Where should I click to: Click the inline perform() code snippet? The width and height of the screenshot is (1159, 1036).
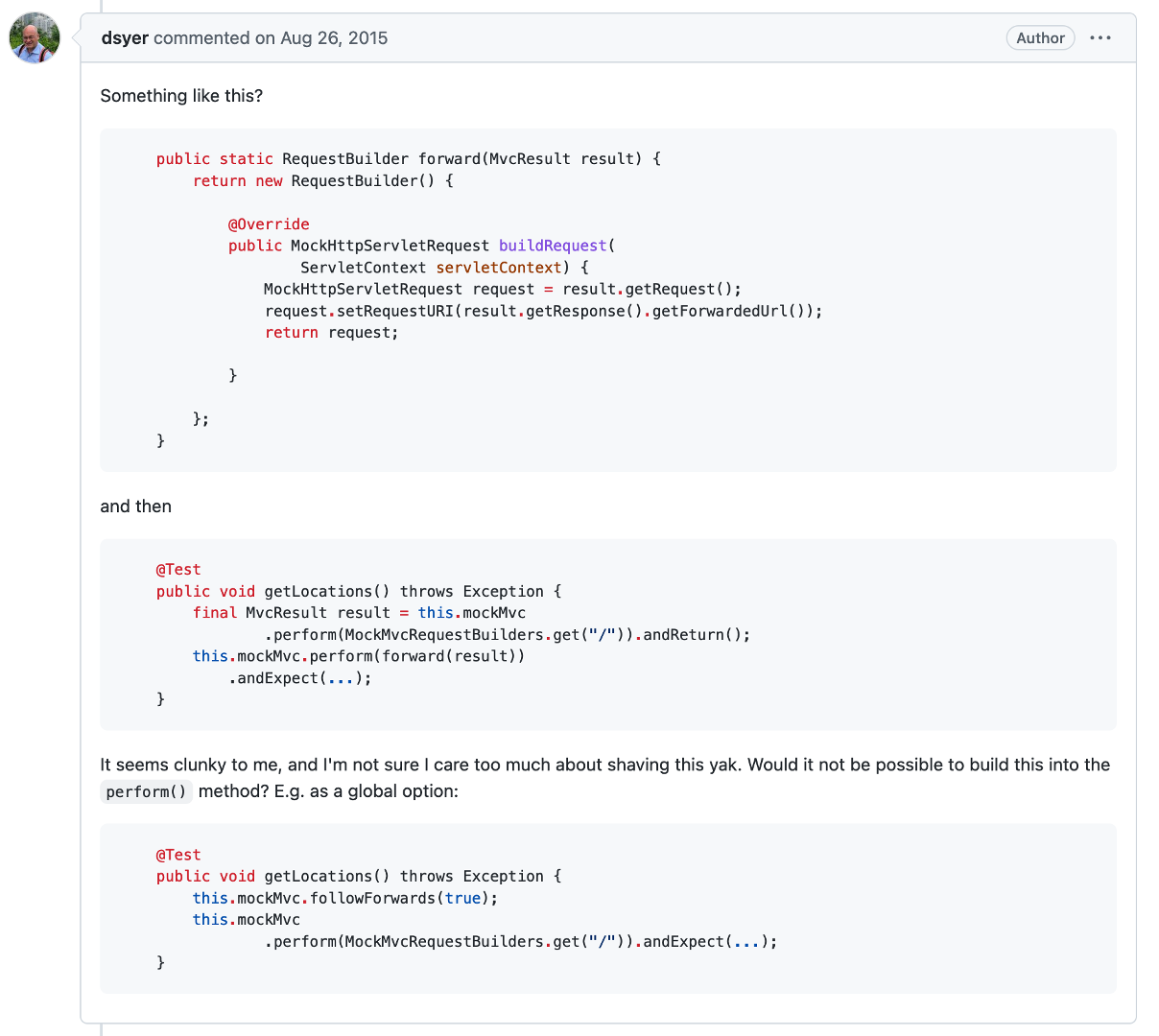[146, 792]
